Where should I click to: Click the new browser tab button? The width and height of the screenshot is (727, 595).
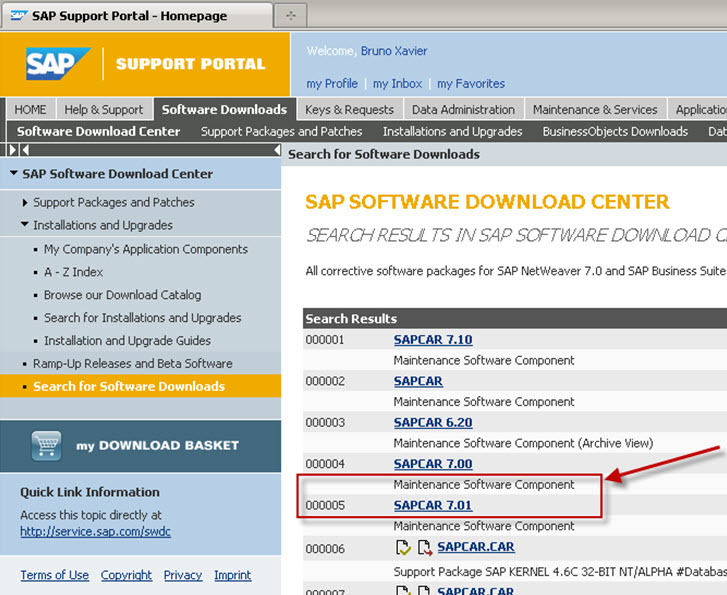coord(290,15)
